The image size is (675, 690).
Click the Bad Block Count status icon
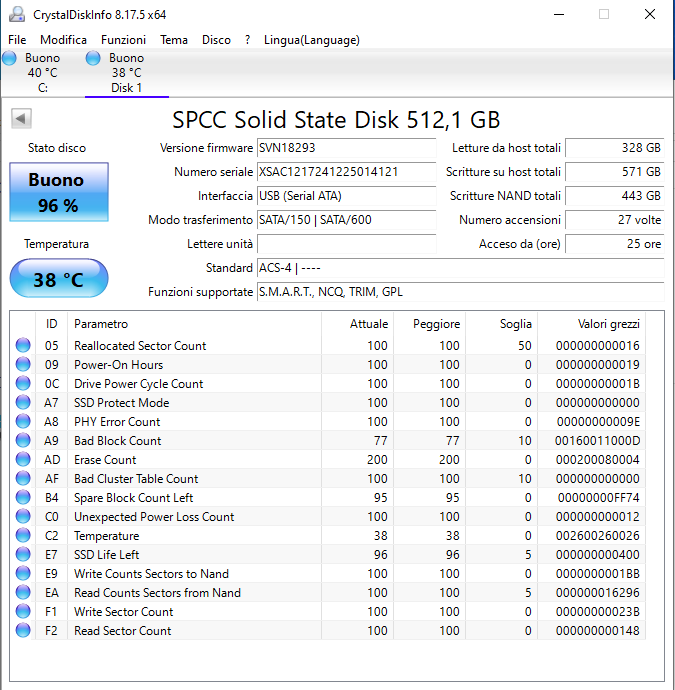pyautogui.click(x=23, y=441)
